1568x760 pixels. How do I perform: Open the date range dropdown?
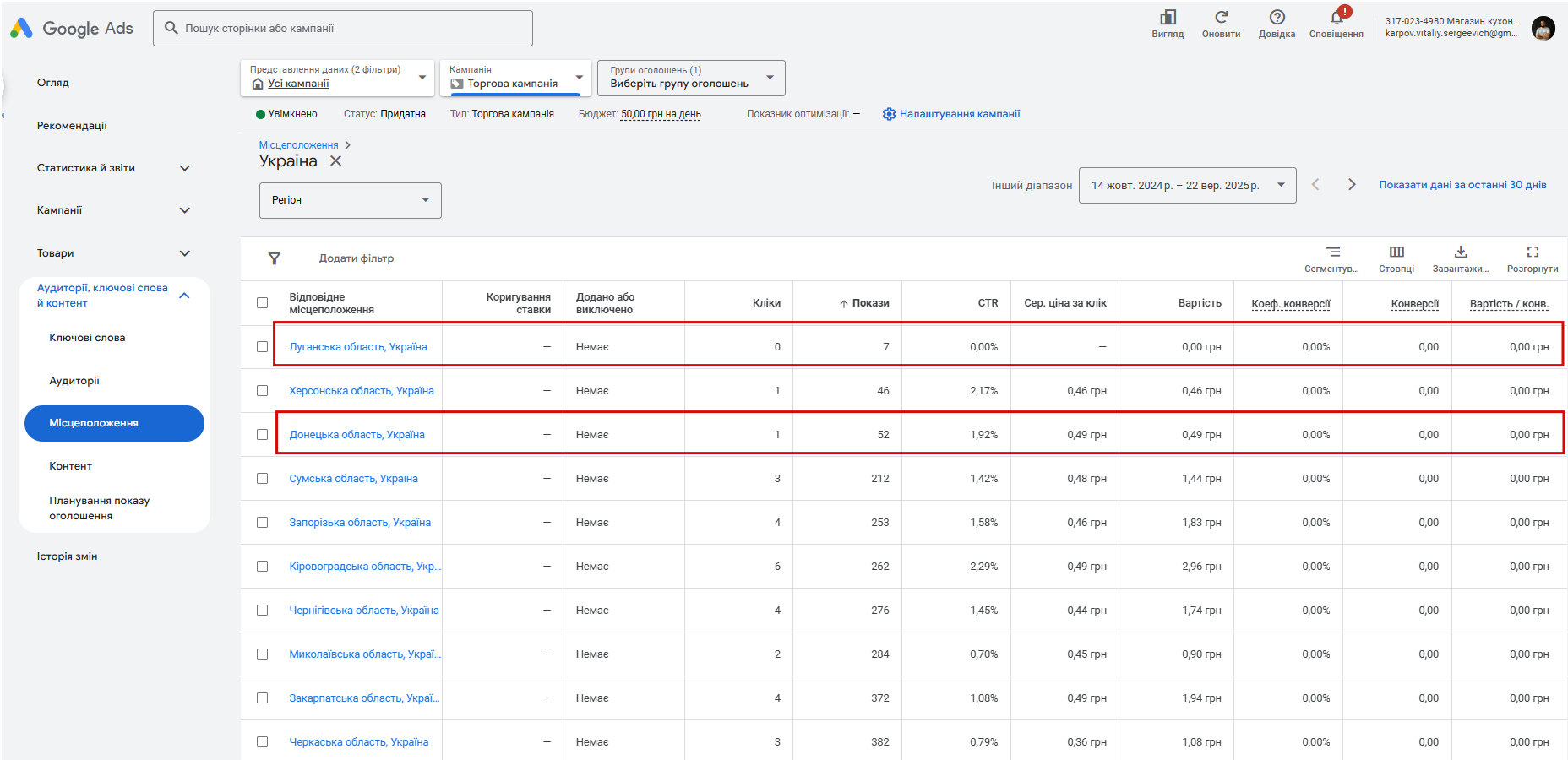click(1187, 186)
